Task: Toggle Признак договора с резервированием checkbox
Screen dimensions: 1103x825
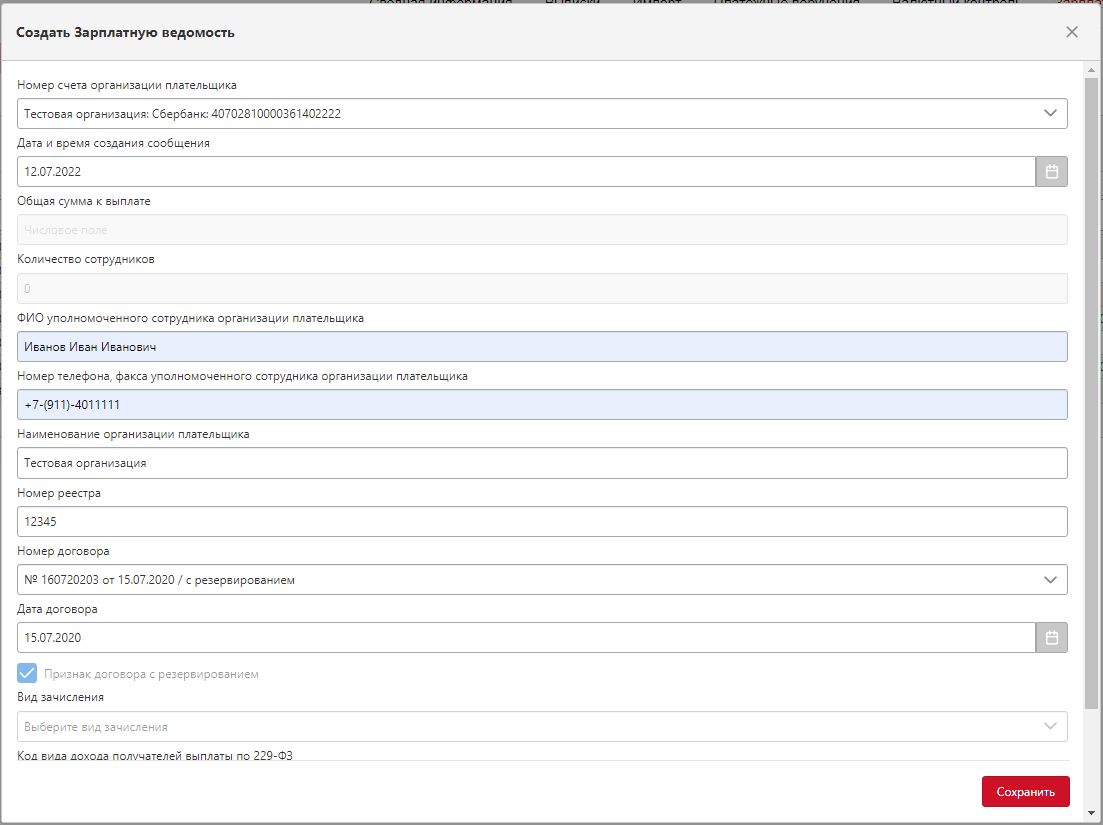Action: (27, 674)
